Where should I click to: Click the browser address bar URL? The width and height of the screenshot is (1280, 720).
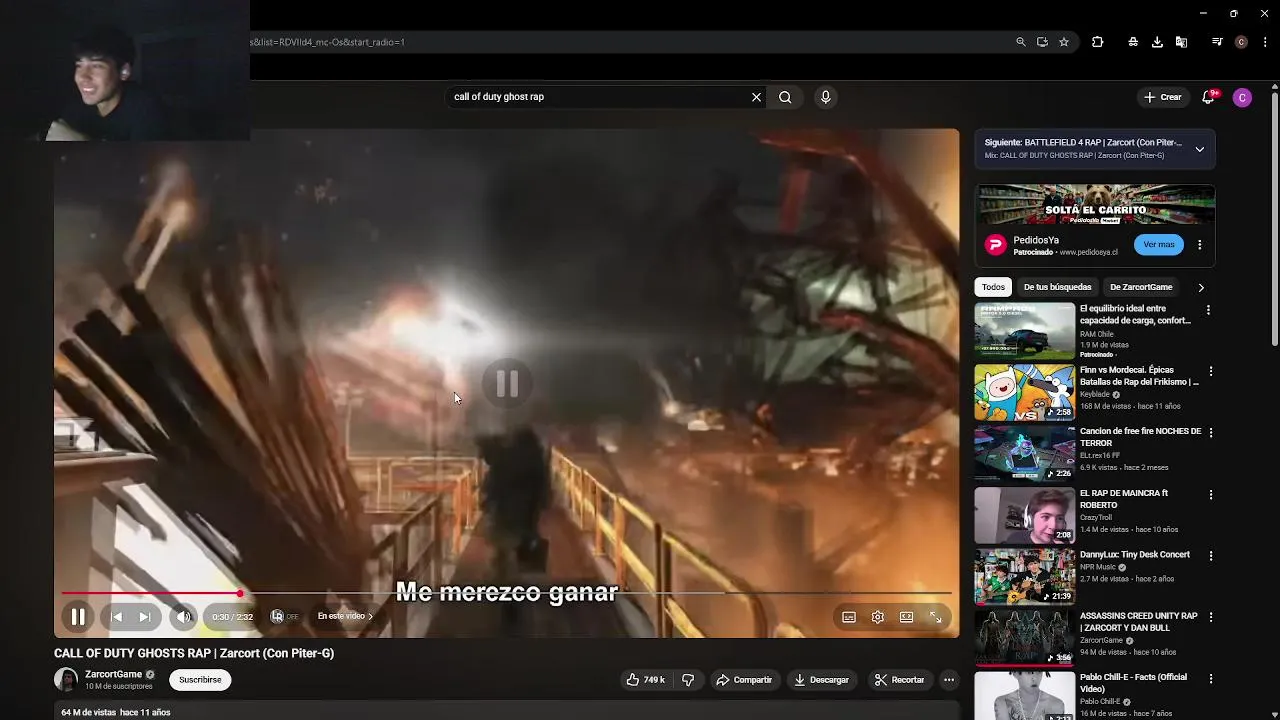pyautogui.click(x=328, y=42)
